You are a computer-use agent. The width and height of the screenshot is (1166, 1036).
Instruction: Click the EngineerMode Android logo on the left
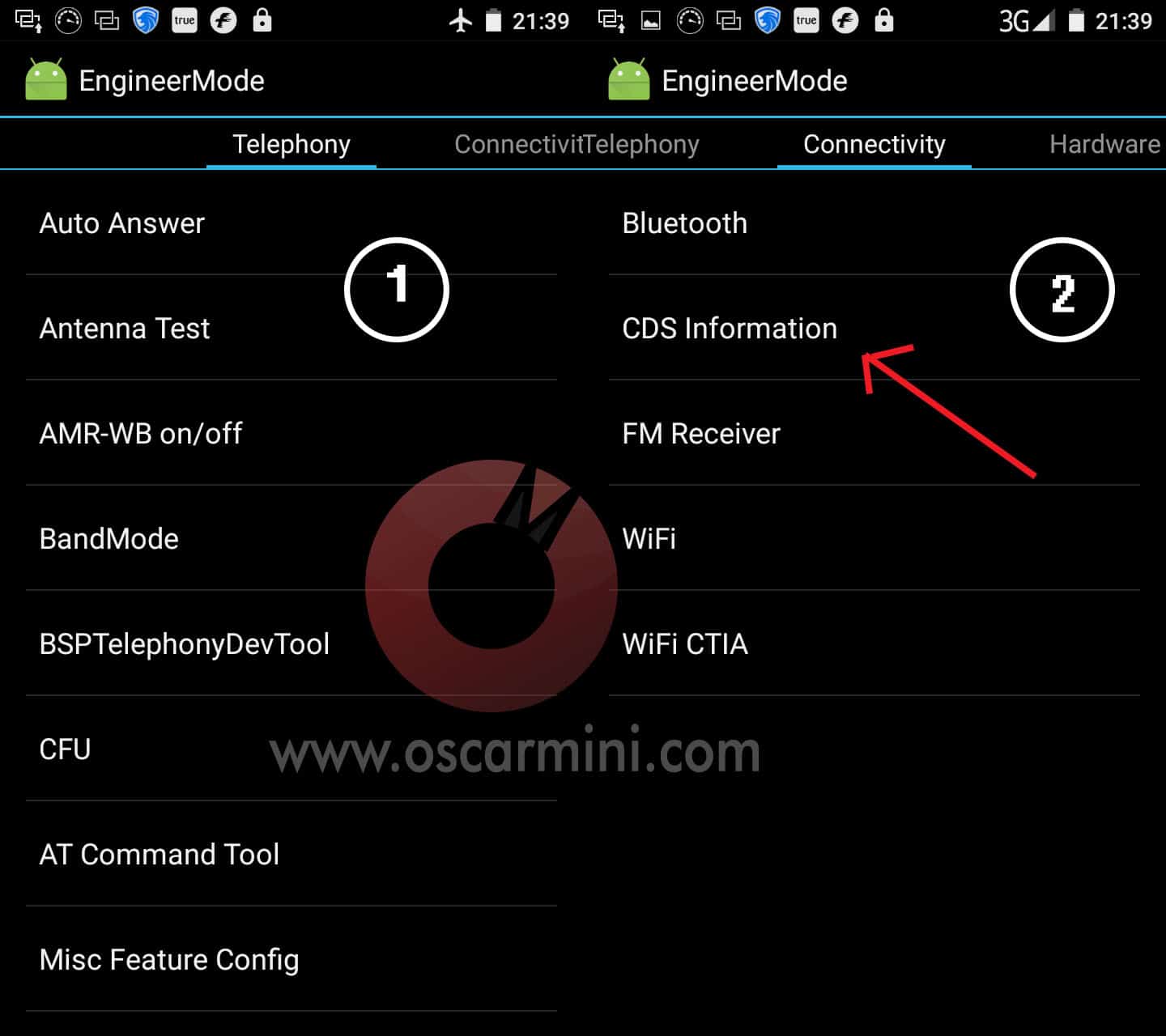[46, 79]
